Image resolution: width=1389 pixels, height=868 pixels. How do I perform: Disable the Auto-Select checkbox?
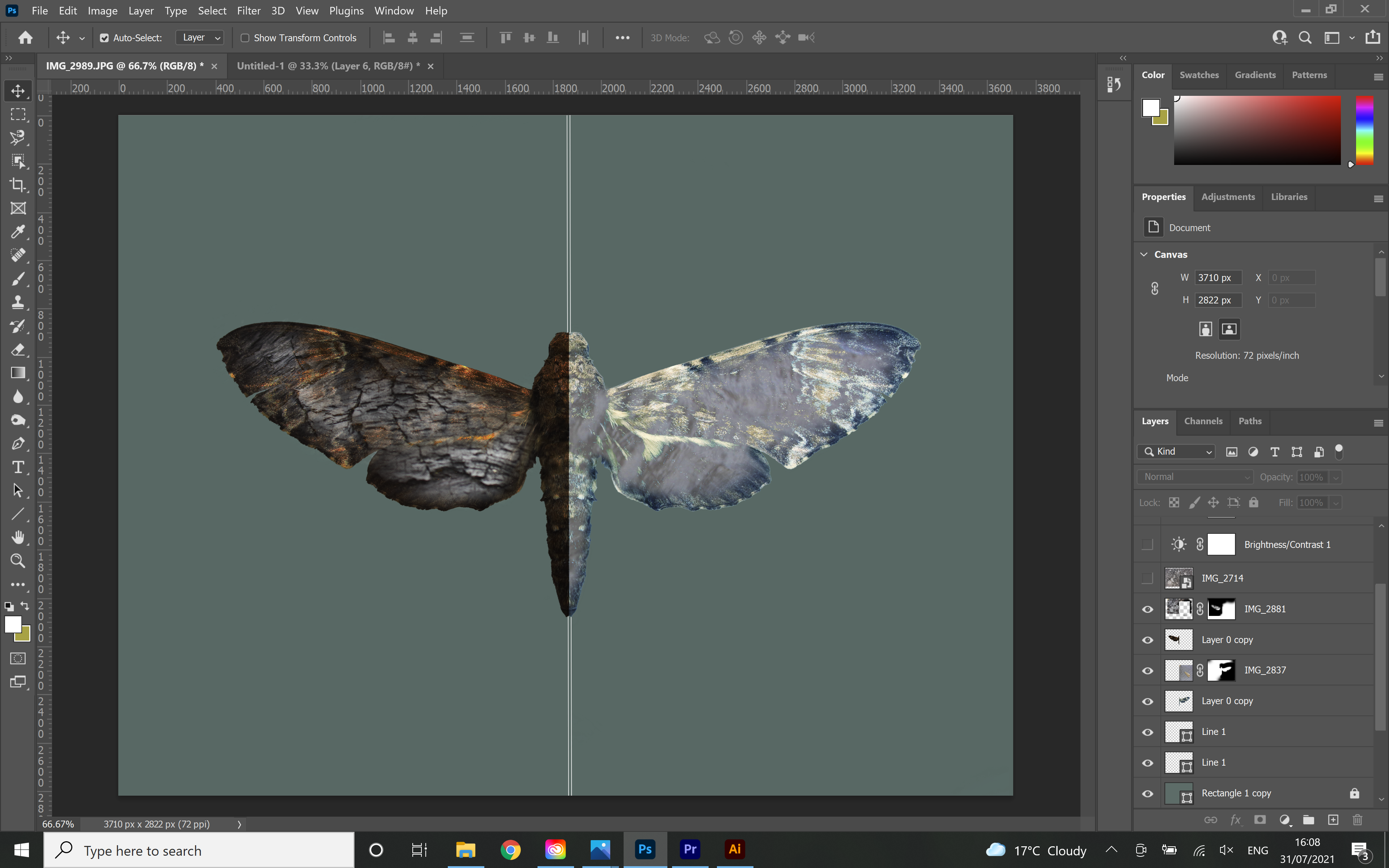[105, 38]
